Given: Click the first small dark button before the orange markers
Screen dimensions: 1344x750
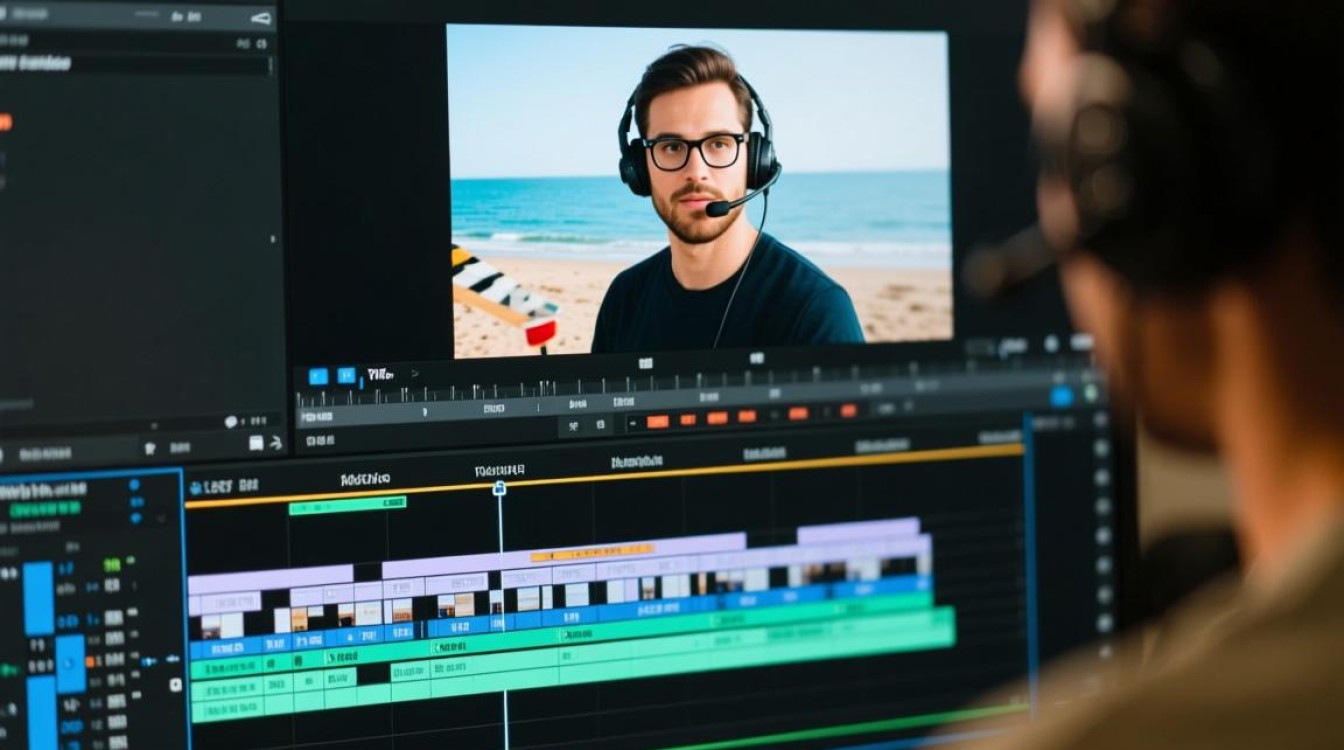Looking at the screenshot, I should (x=574, y=425).
